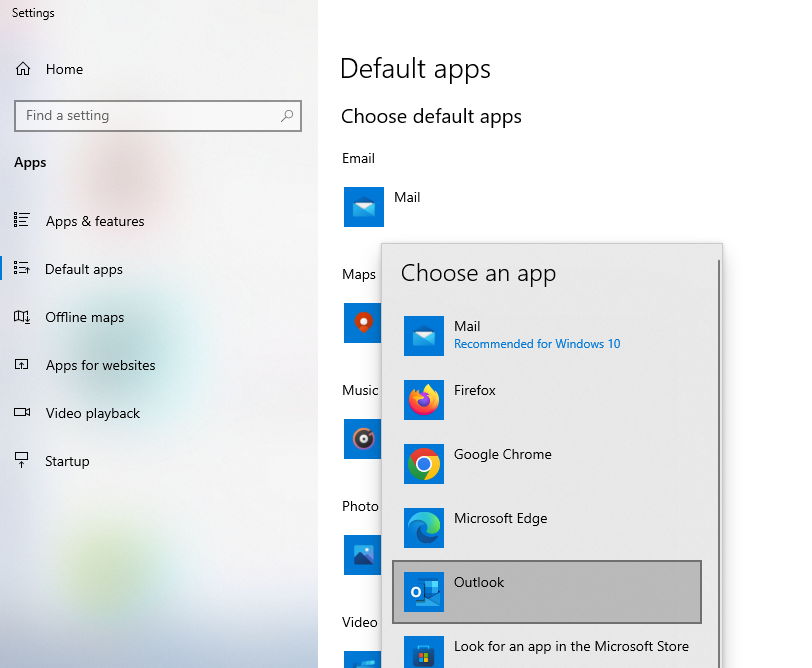Select Outlook label in highlighted row
812x668 pixels.
(479, 582)
